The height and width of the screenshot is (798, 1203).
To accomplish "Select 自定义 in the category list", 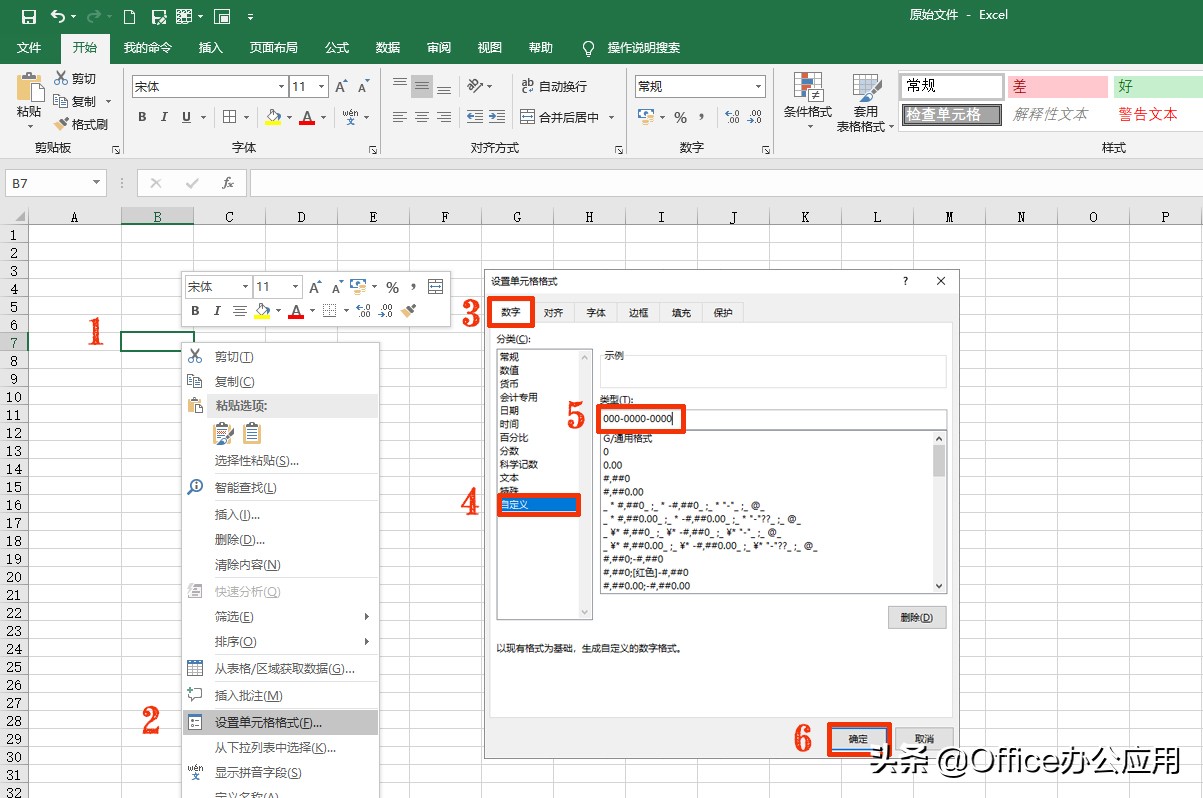I will [538, 504].
